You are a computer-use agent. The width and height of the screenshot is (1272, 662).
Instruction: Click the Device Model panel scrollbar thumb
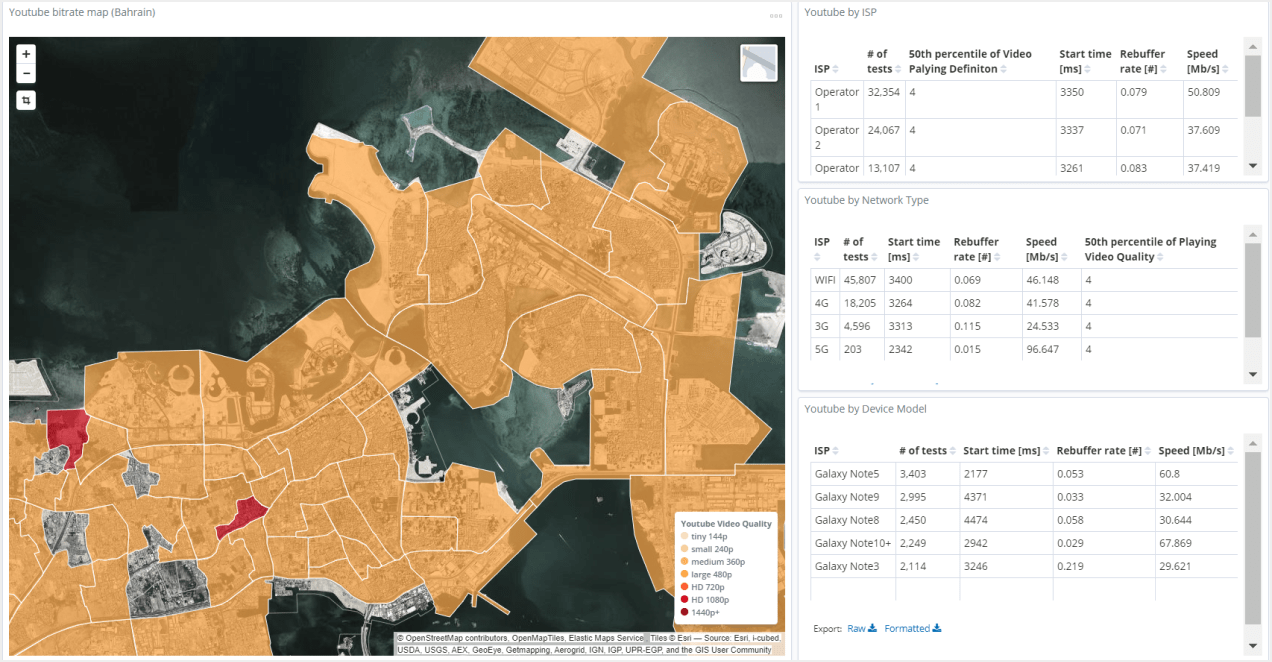click(x=1252, y=536)
